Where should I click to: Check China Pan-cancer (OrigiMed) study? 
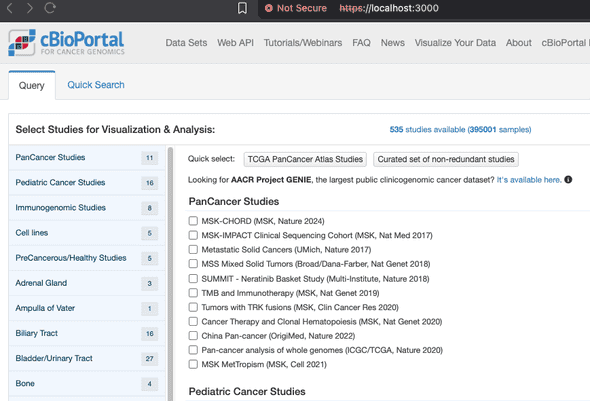193,336
